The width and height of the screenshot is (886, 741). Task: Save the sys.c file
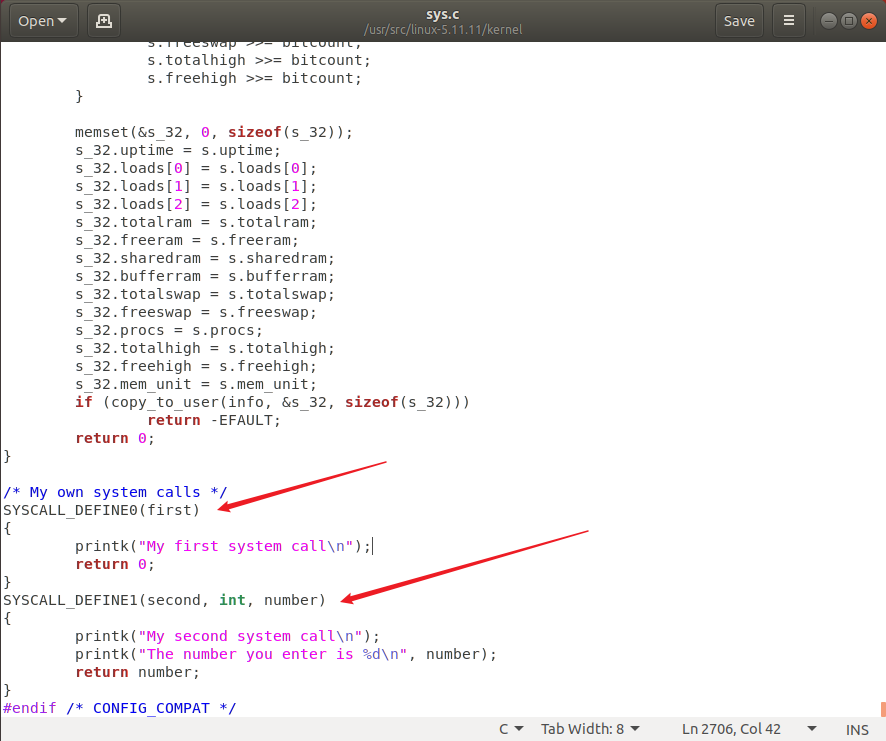tap(739, 21)
